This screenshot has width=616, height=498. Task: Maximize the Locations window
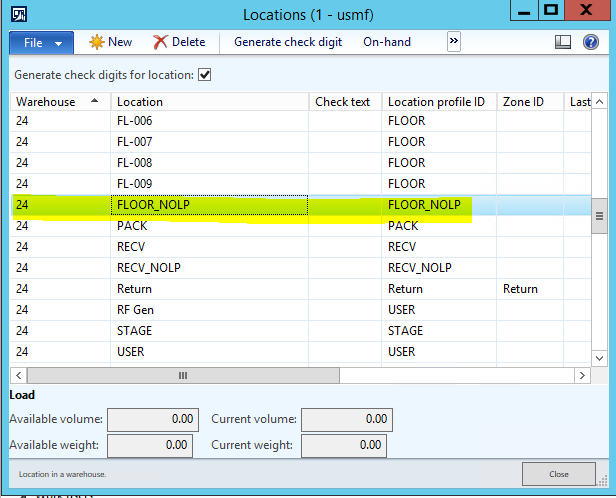click(550, 10)
